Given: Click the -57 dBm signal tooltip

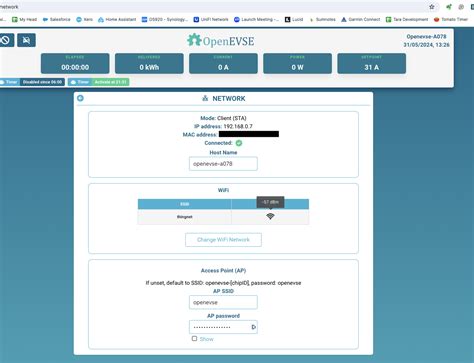Looking at the screenshot, I should pos(270,202).
